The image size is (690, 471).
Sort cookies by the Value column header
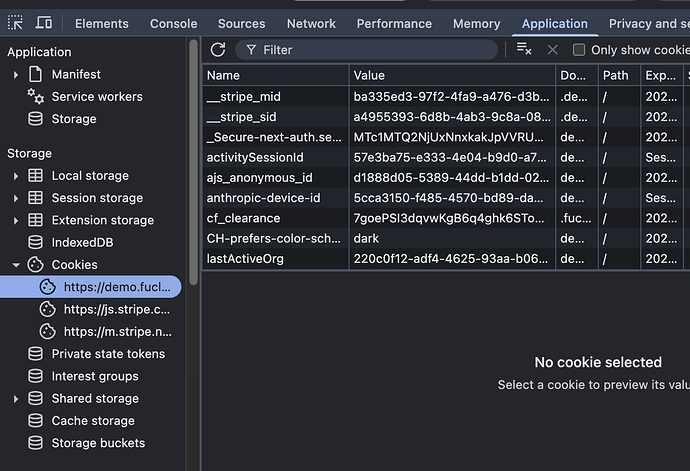click(452, 75)
